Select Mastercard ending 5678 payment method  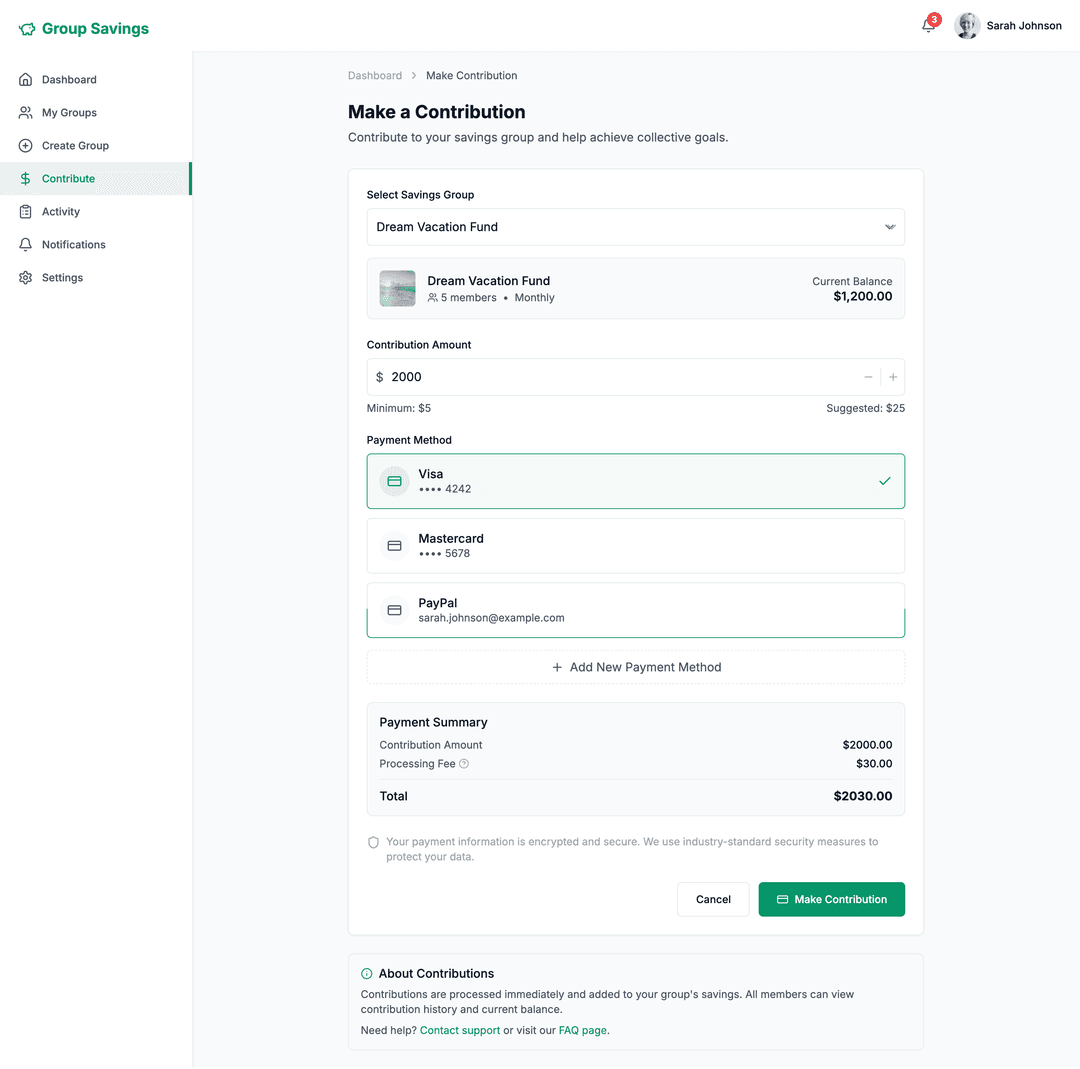click(635, 546)
